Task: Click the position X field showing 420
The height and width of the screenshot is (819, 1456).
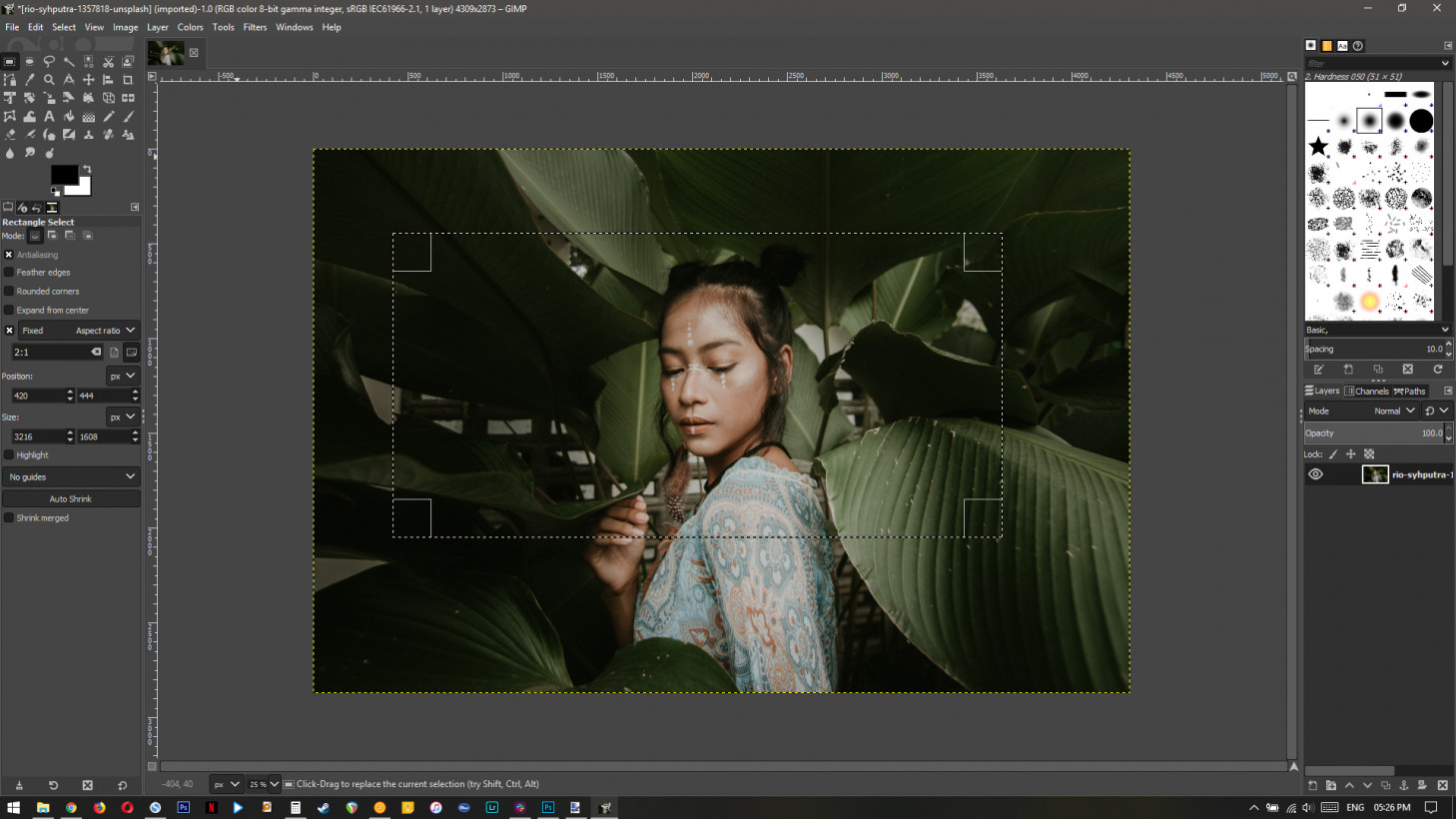Action: [38, 396]
